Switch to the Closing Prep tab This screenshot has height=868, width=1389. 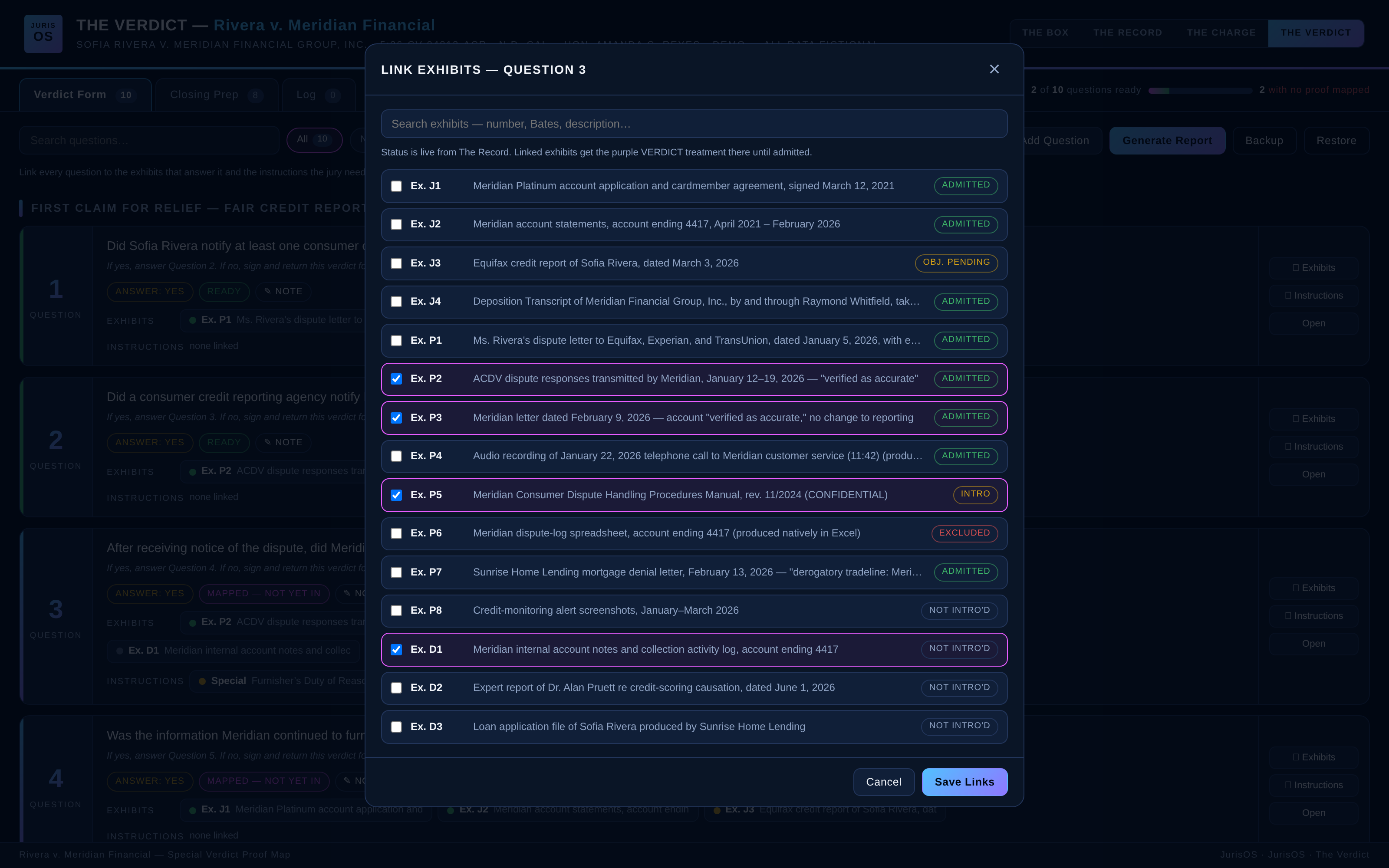point(217,95)
